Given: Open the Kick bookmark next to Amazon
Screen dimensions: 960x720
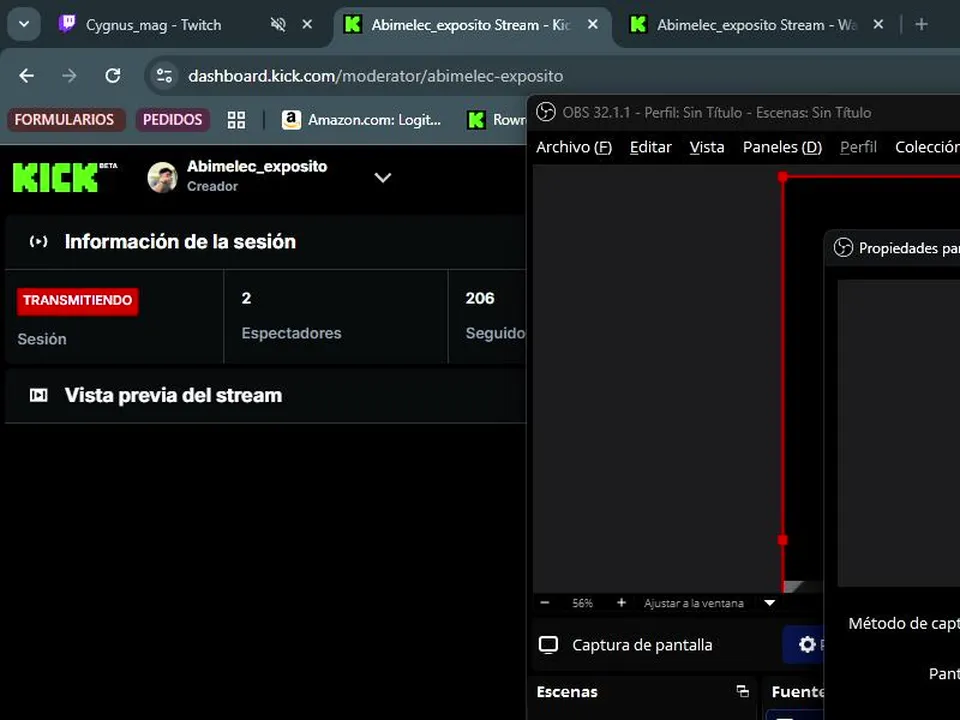Looking at the screenshot, I should 496,119.
